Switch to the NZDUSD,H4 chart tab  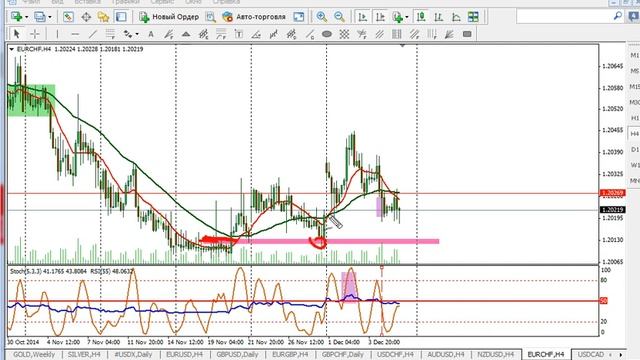pyautogui.click(x=496, y=354)
